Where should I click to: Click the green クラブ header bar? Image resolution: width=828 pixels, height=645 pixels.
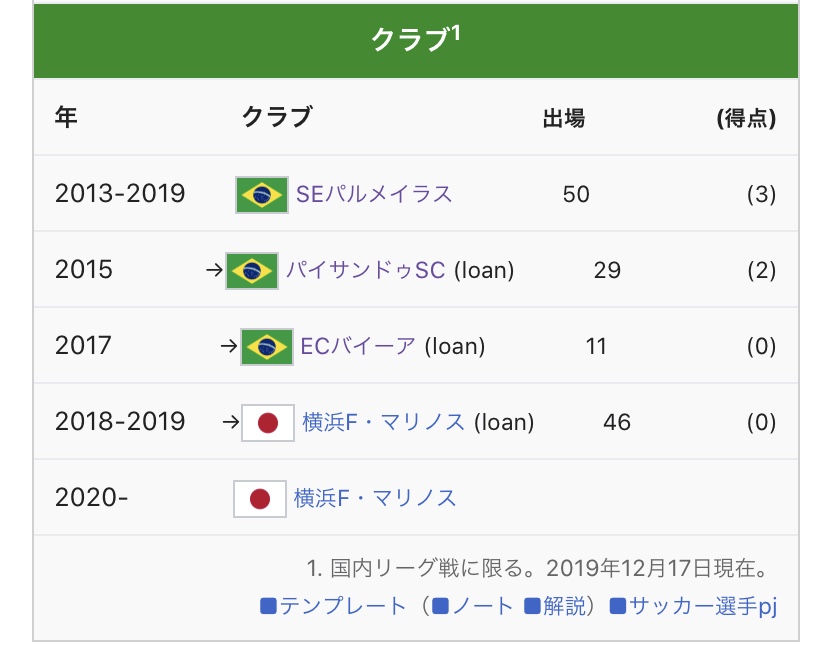point(415,40)
